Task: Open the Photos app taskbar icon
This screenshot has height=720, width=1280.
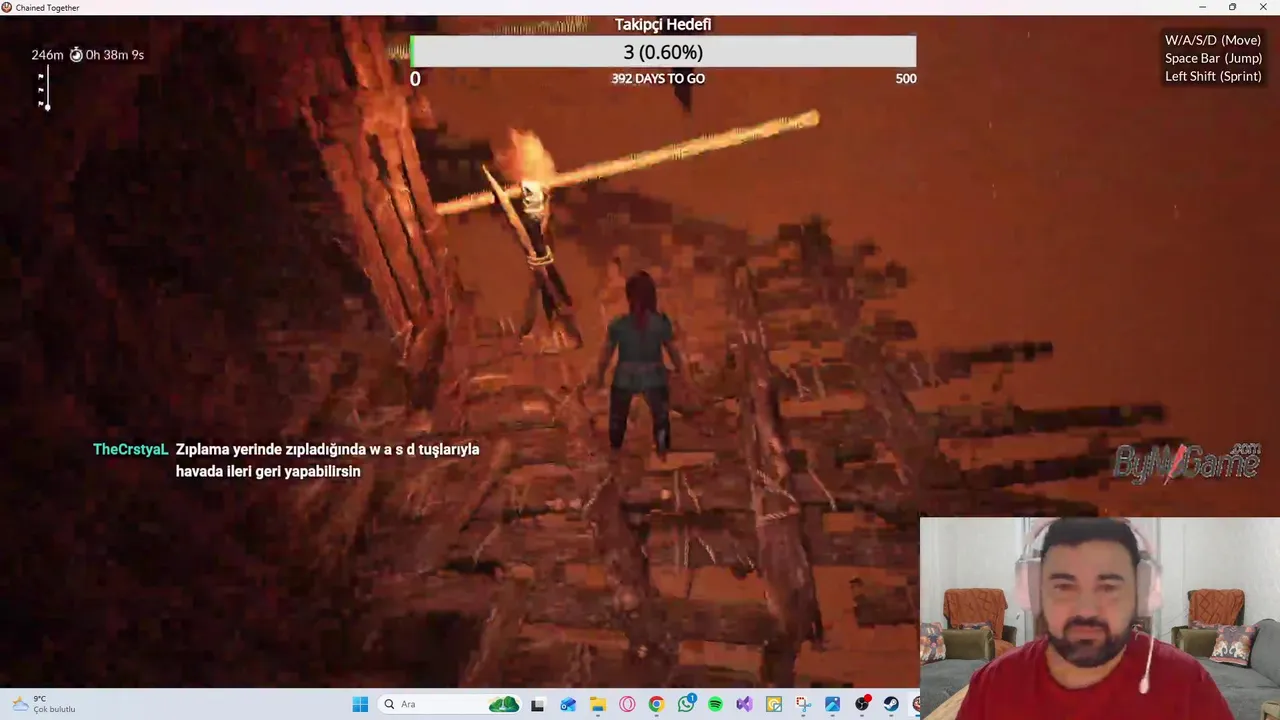Action: 832,704
